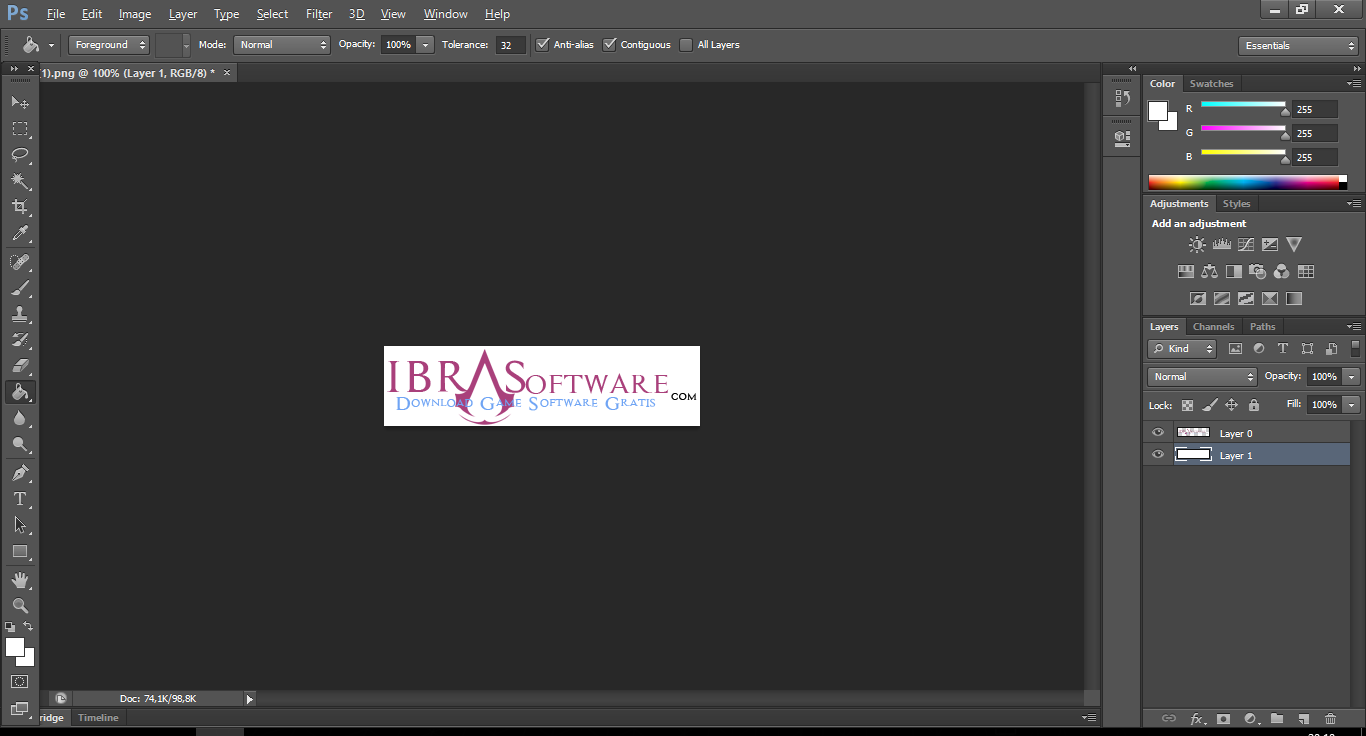Expand the Foreground fill source dropdown
Viewport: 1366px width, 736px height.
click(109, 45)
